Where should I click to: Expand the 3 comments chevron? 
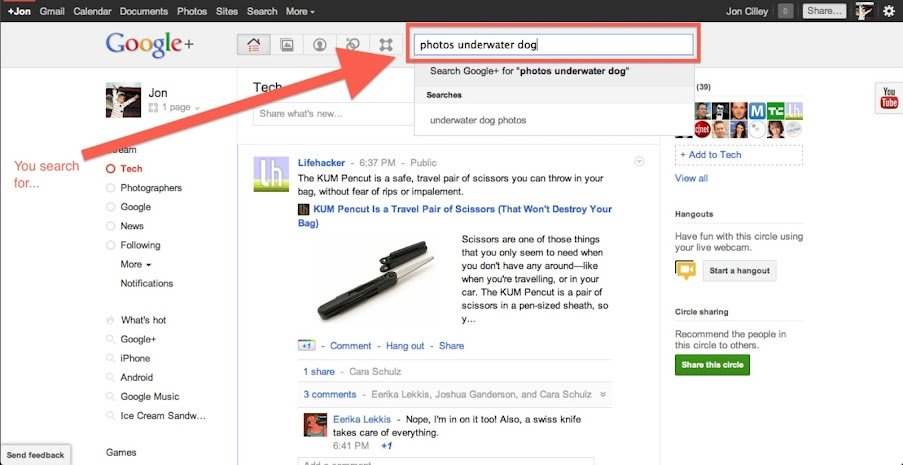603,395
